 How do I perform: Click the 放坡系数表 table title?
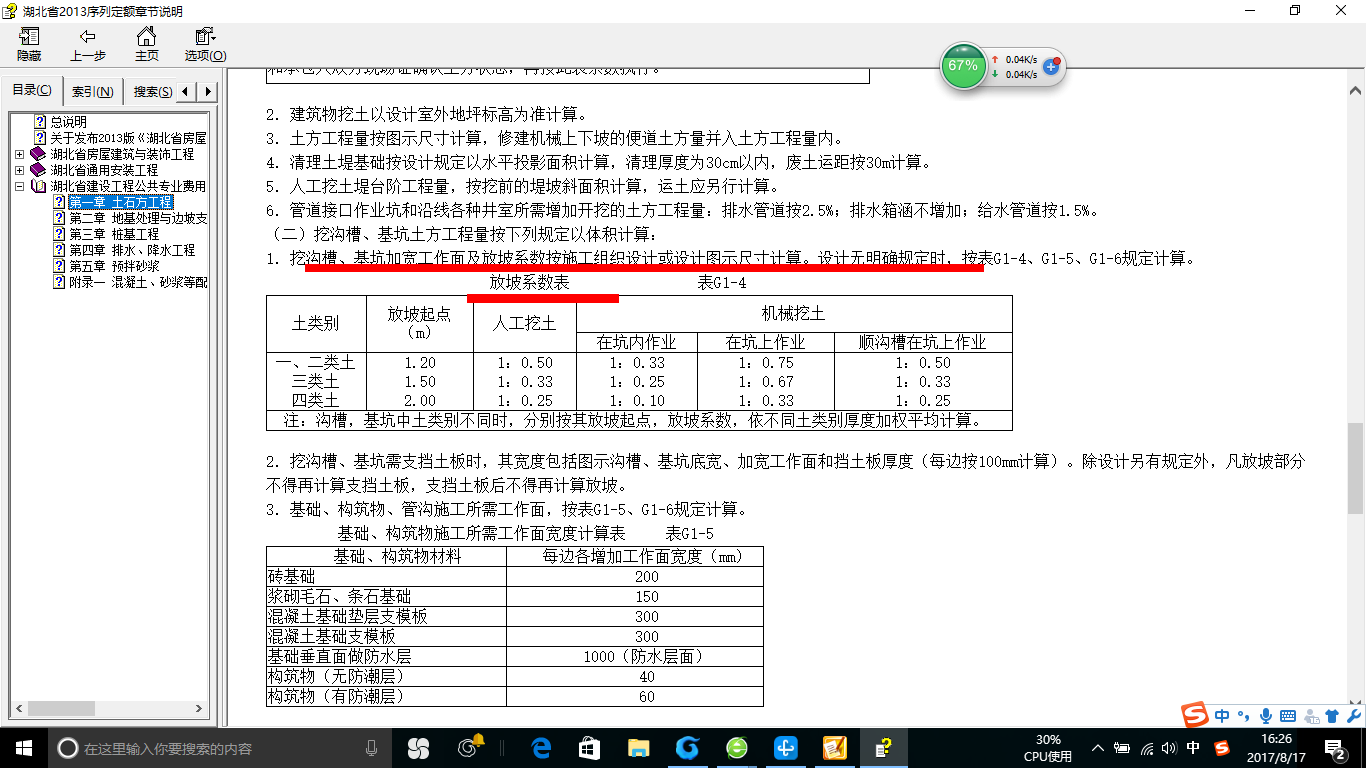529,283
